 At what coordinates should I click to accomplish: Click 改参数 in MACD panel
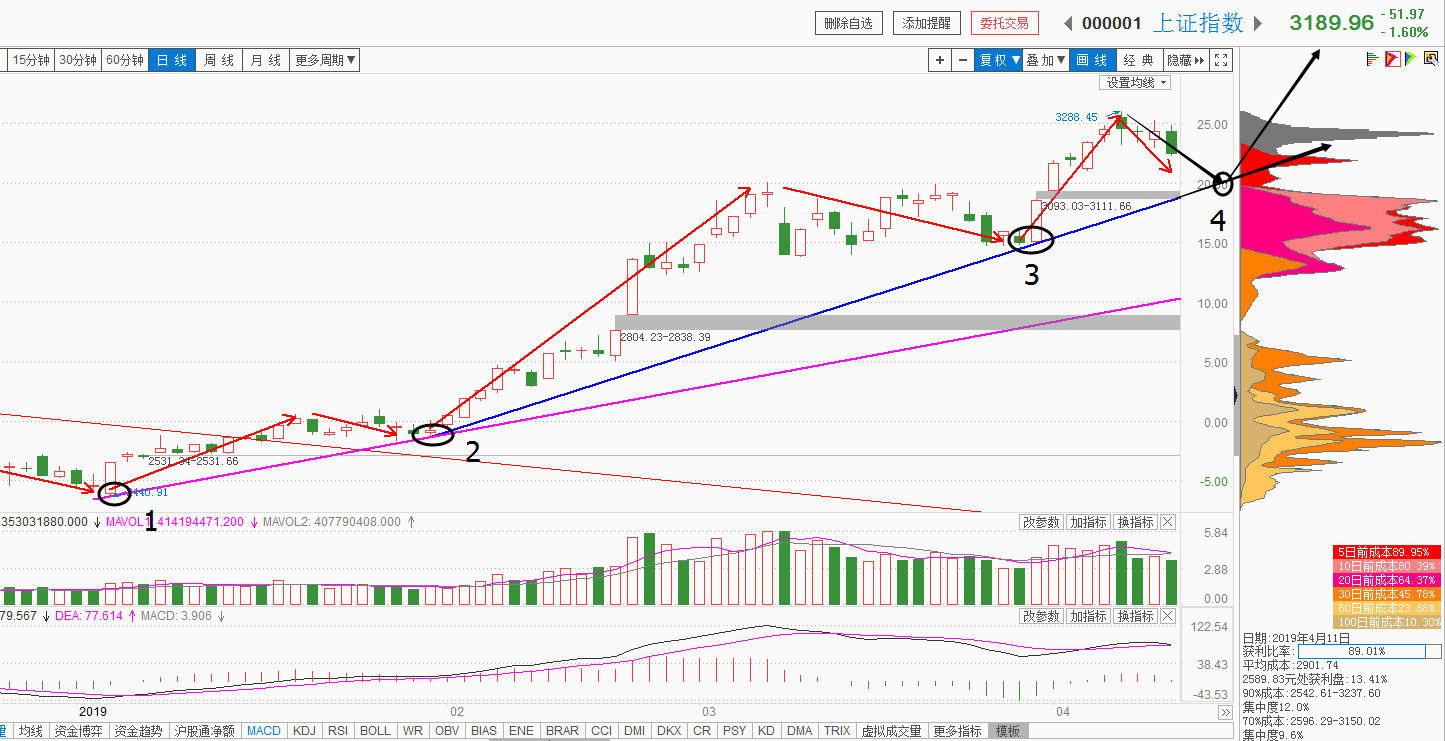[1041, 616]
